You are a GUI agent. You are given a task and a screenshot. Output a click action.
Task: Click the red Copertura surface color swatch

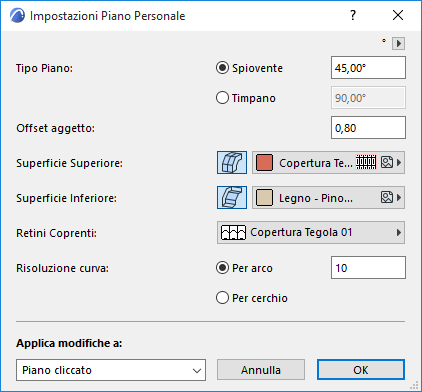264,162
